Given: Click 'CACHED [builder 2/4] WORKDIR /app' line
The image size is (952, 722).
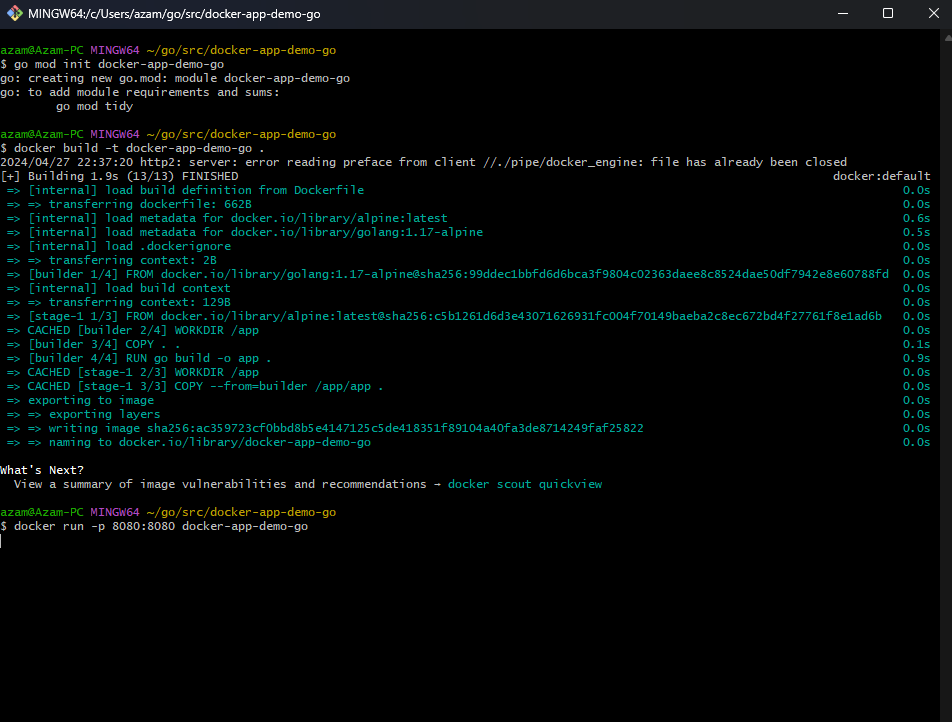Looking at the screenshot, I should [133, 330].
